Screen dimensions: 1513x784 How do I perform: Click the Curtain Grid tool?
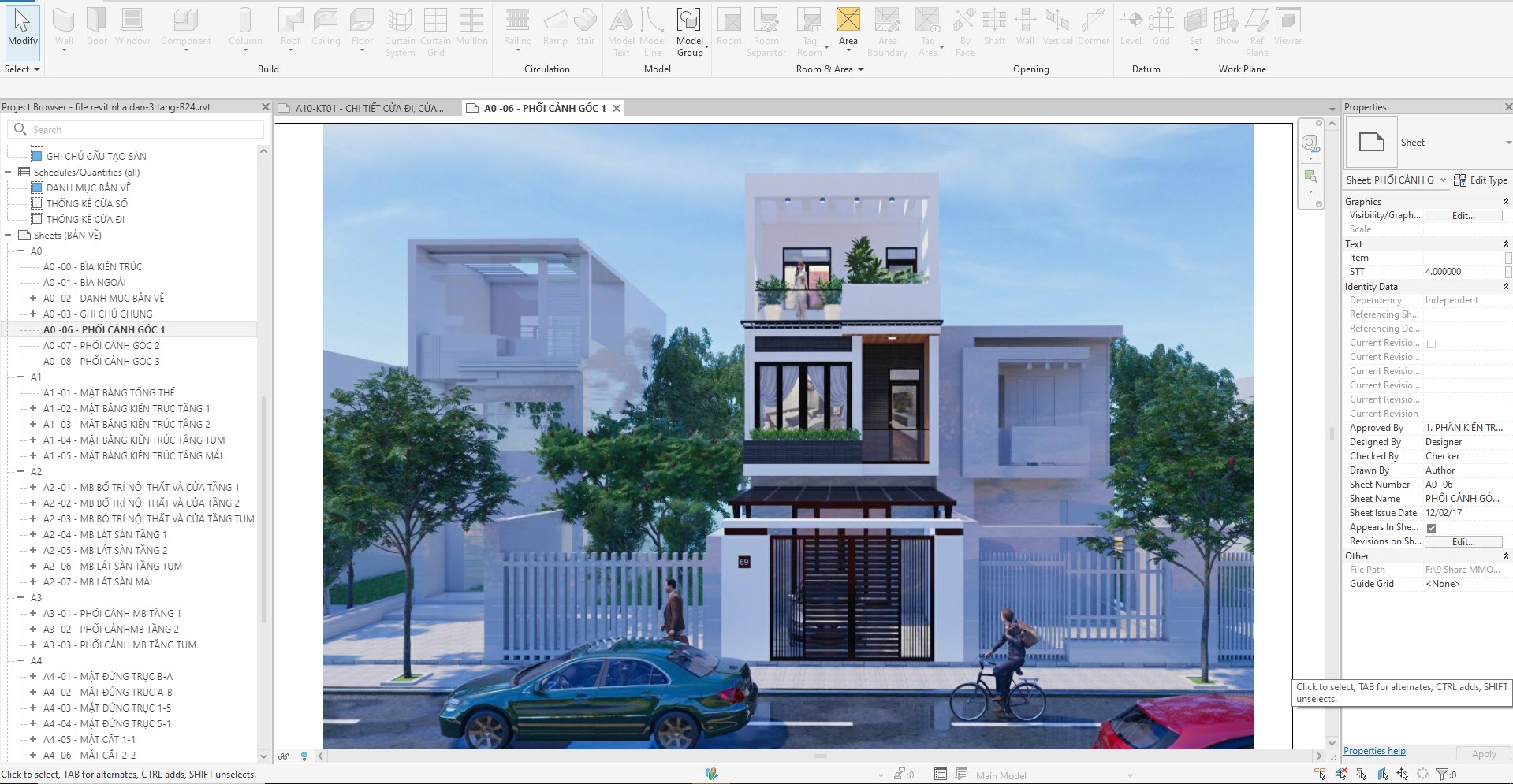(x=435, y=32)
